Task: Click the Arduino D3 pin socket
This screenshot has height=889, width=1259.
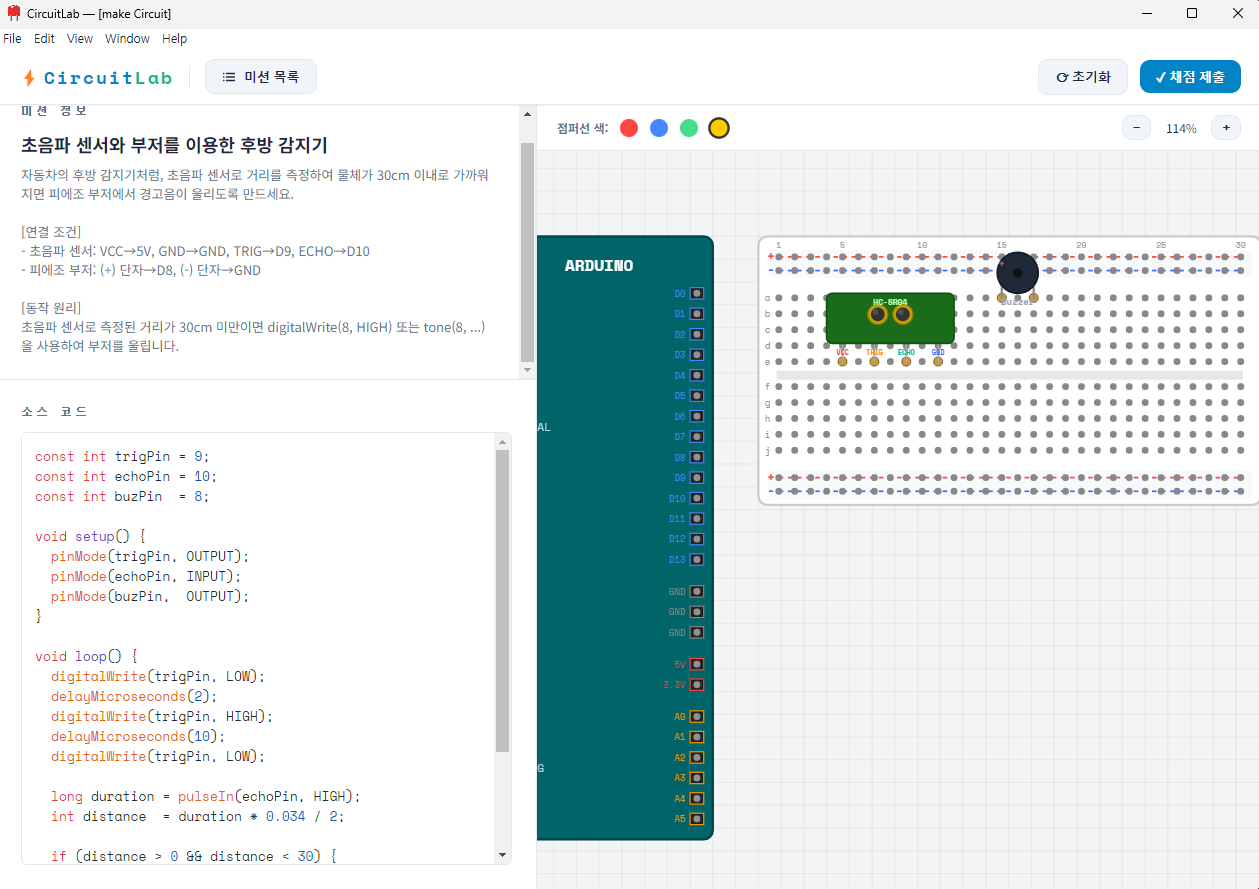Action: pos(697,355)
